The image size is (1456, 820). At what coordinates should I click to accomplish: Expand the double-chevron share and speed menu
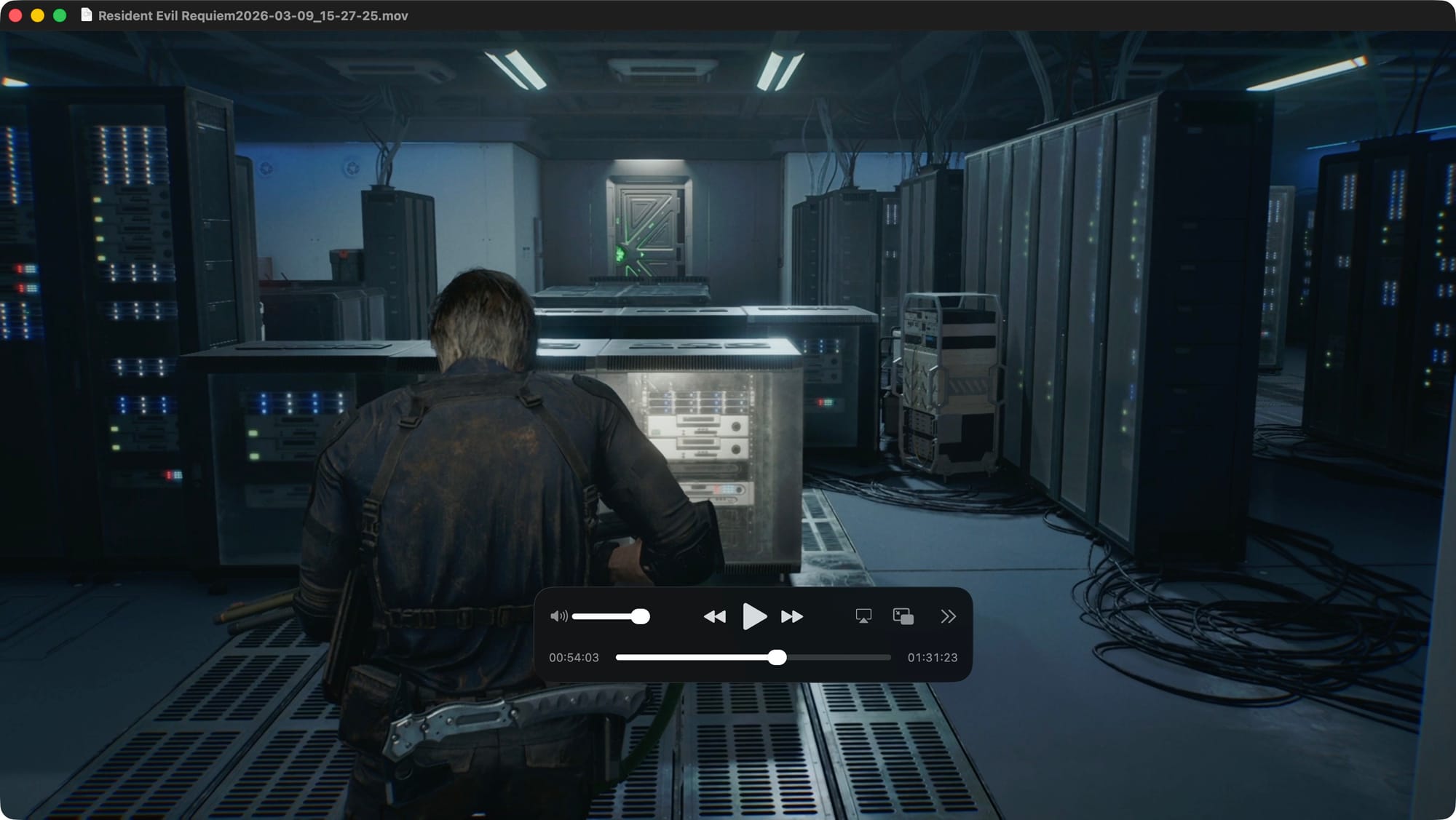click(x=947, y=616)
